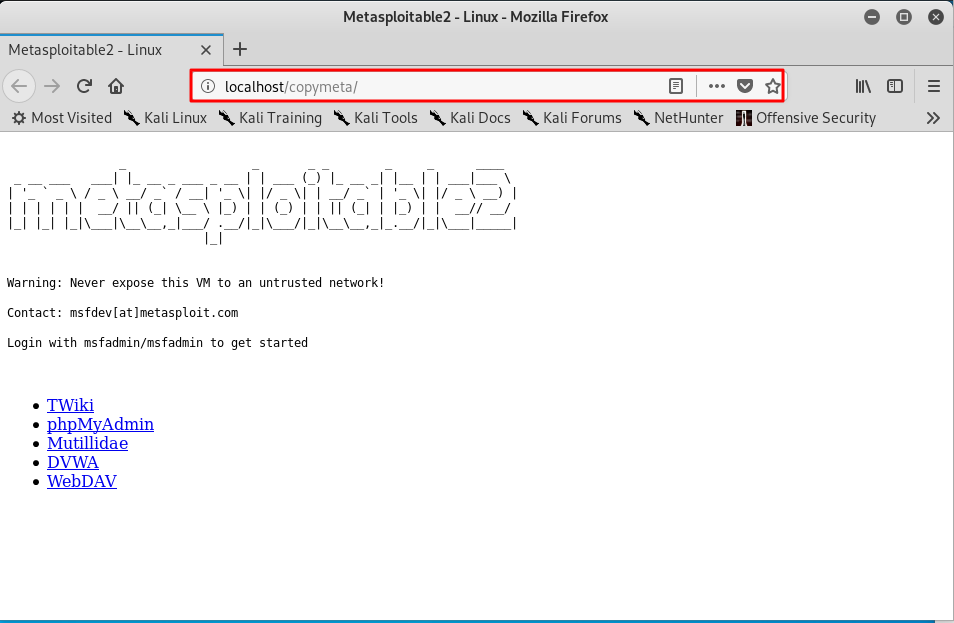The image size is (954, 623).
Task: Open the DVWA link
Action: click(x=73, y=462)
